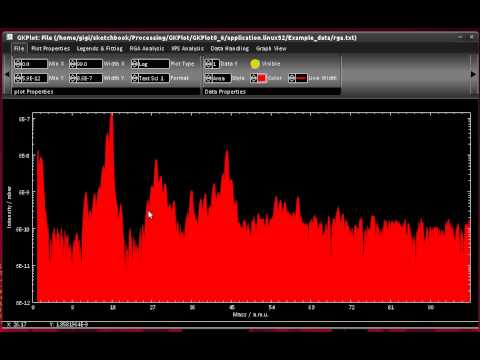Open the Graph View tab

pyautogui.click(x=271, y=49)
